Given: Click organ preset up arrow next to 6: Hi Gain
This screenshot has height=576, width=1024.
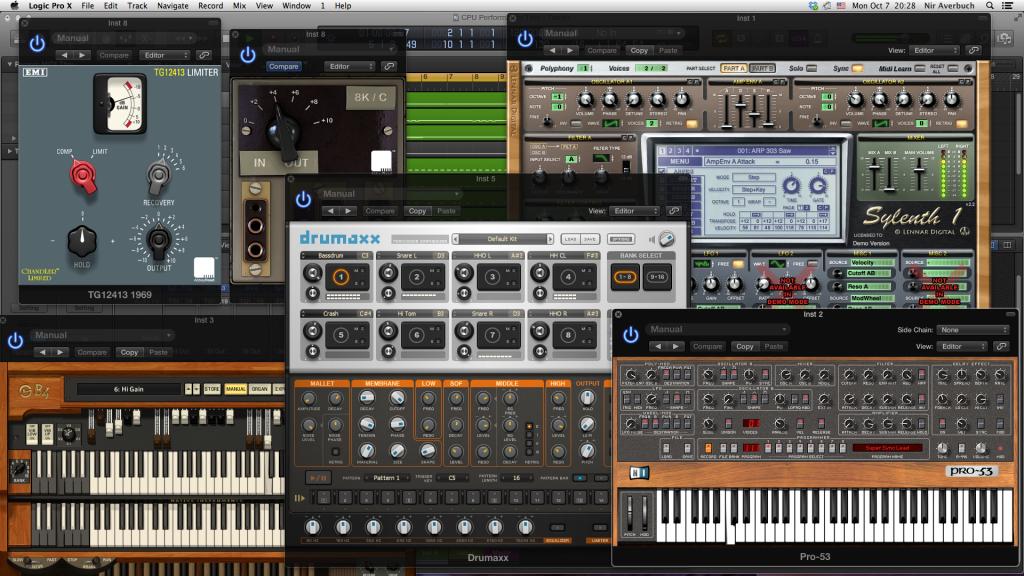Looking at the screenshot, I should point(188,389).
